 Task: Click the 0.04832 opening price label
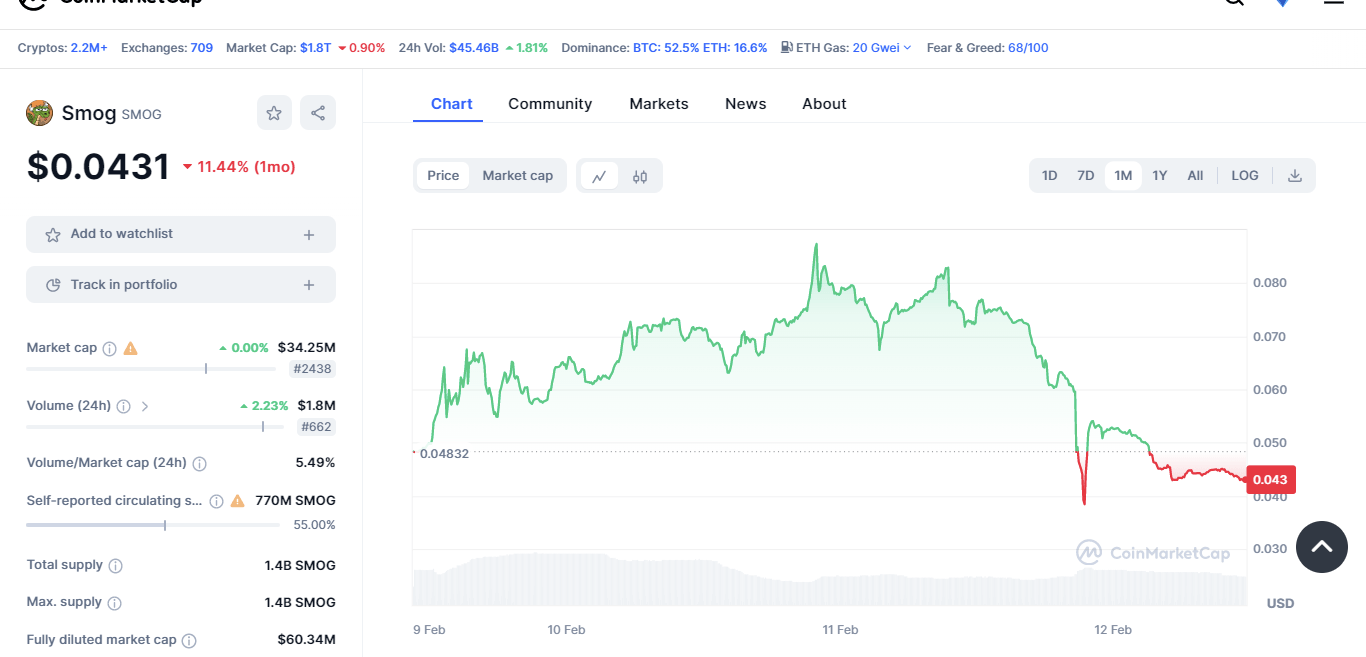(x=444, y=453)
